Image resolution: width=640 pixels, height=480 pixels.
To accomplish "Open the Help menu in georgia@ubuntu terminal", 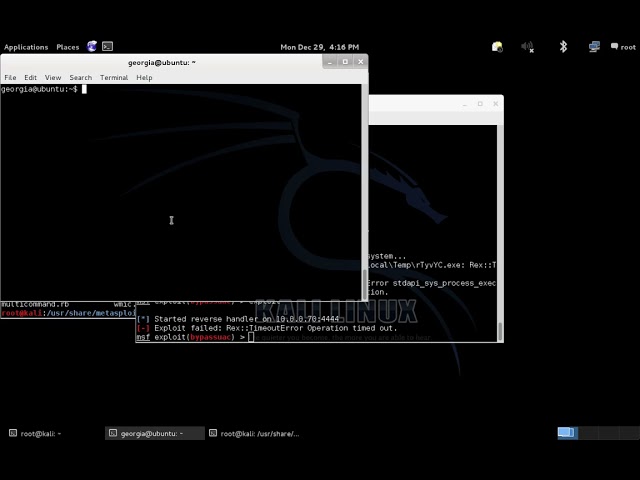I will [x=144, y=78].
